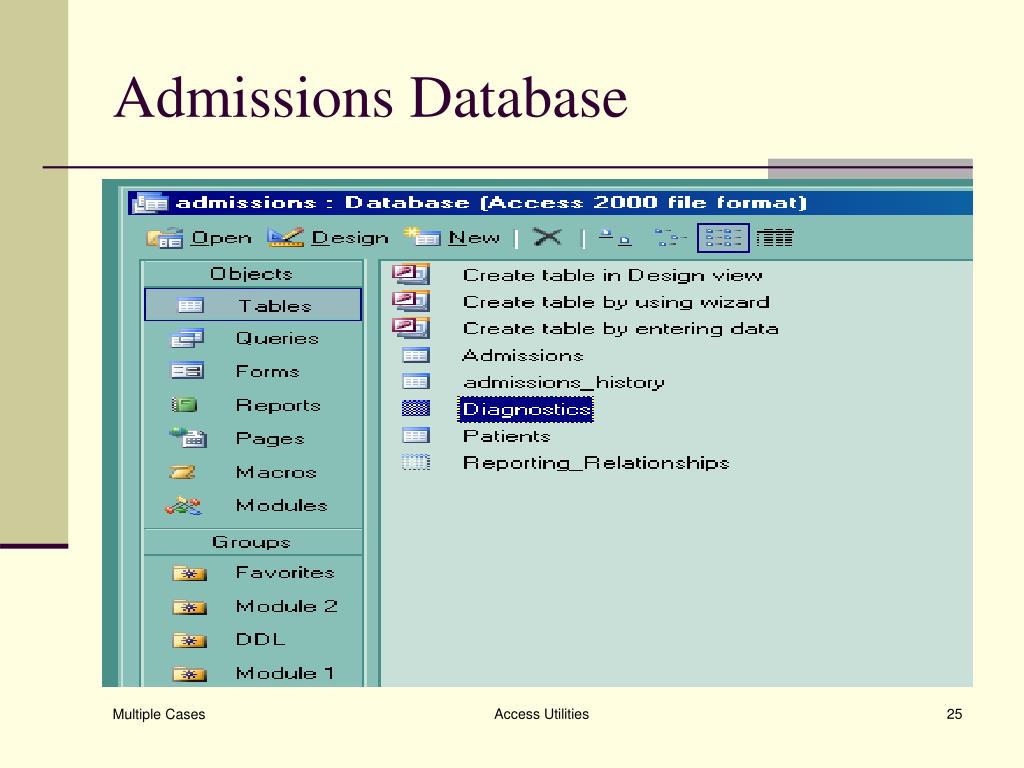The image size is (1024, 768).
Task: Select Forms in Objects pane
Action: (x=253, y=371)
